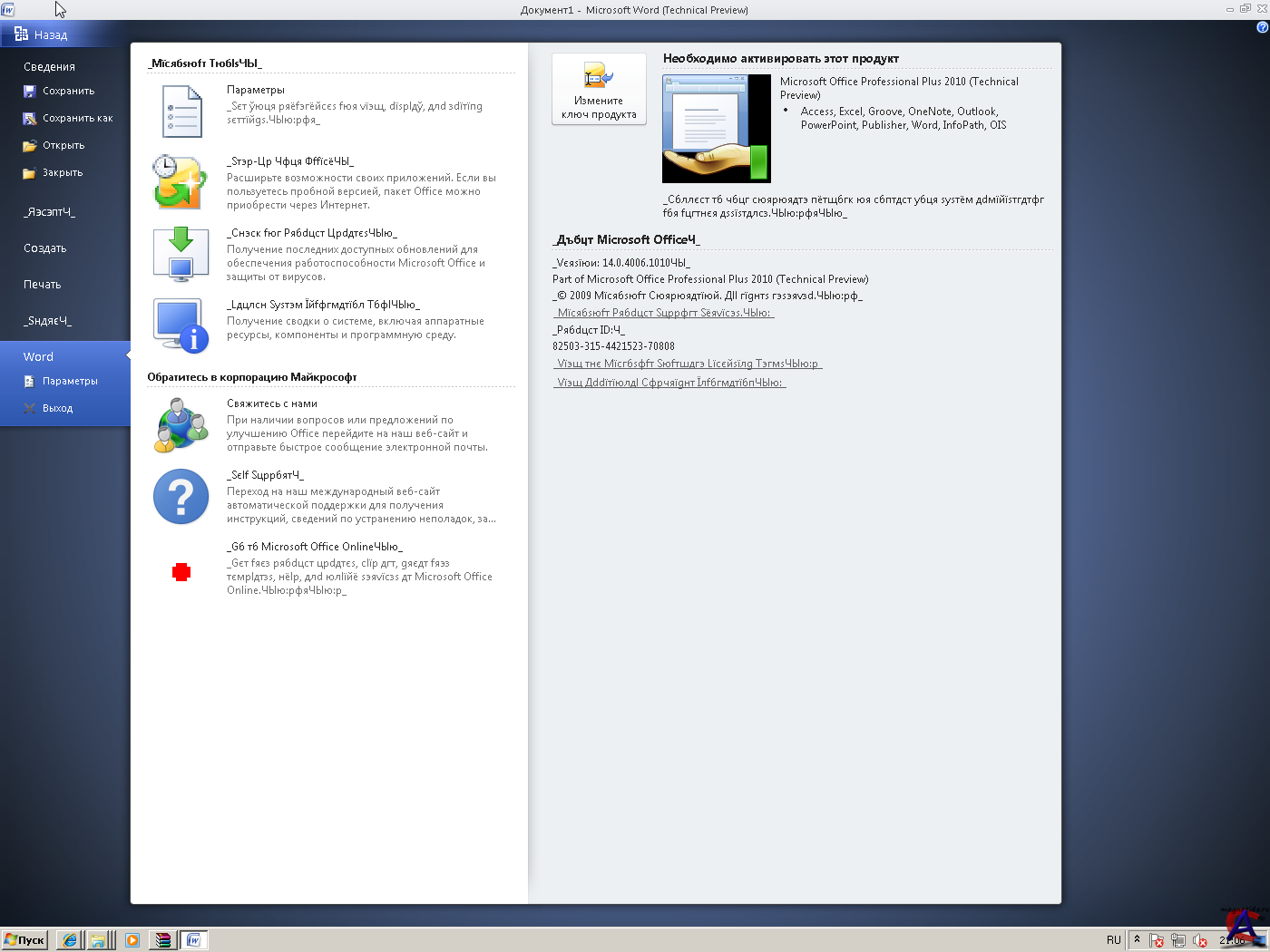Click Измените ключ продукта button

599,89
